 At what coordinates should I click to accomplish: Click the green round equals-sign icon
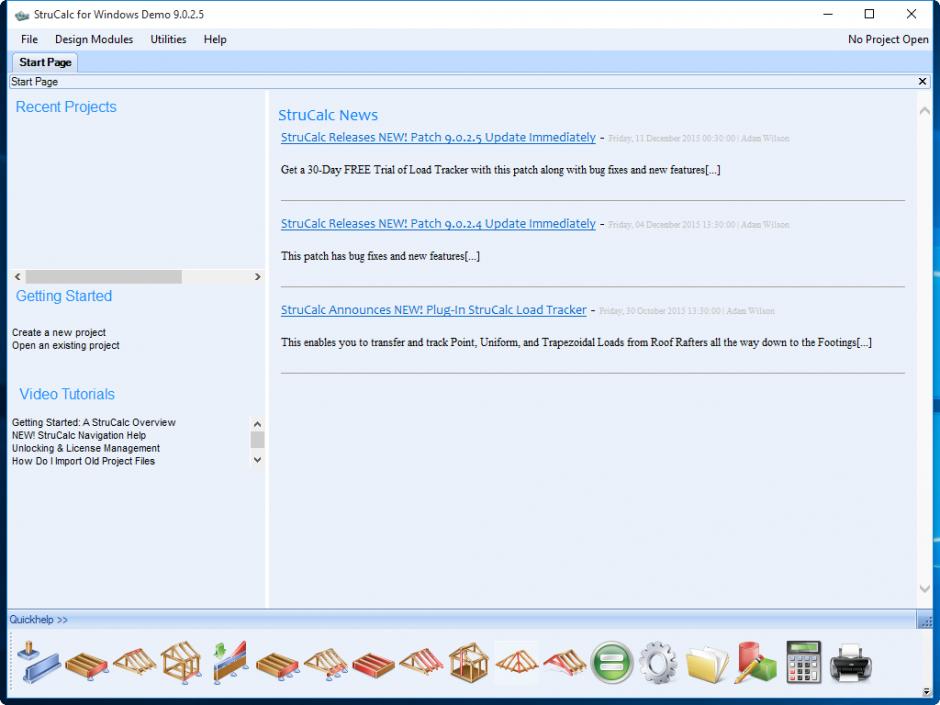(611, 663)
